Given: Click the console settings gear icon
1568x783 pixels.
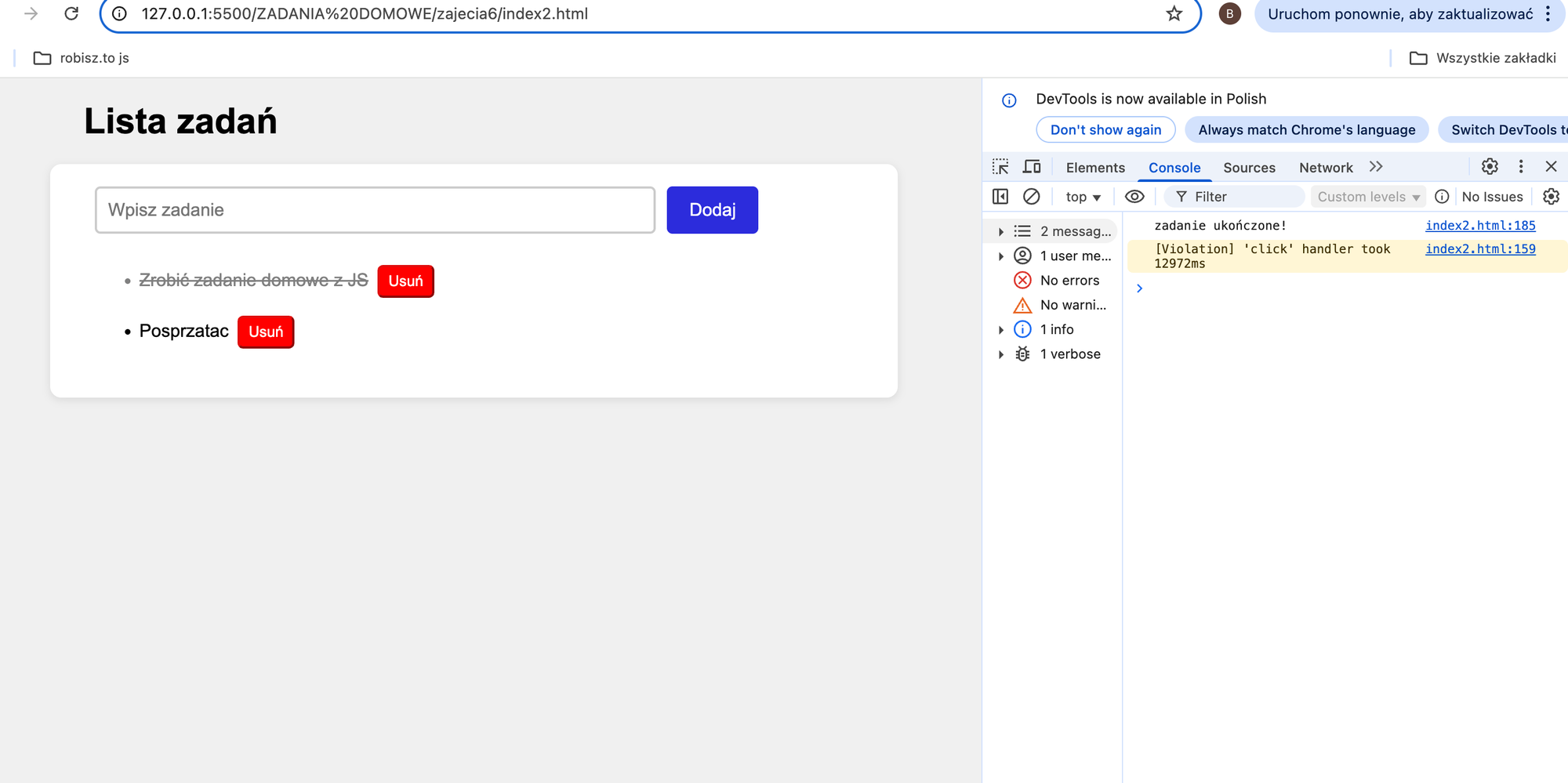Looking at the screenshot, I should pos(1551,197).
